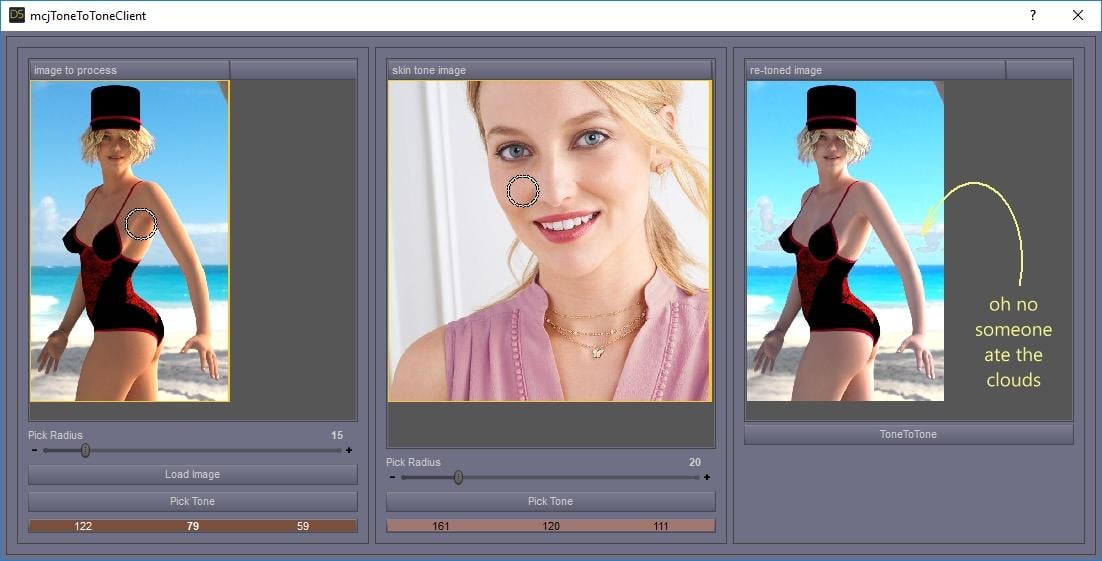This screenshot has height=561, width=1102.
Task: Click the blue value 111 in pink swatch
Action: (661, 526)
